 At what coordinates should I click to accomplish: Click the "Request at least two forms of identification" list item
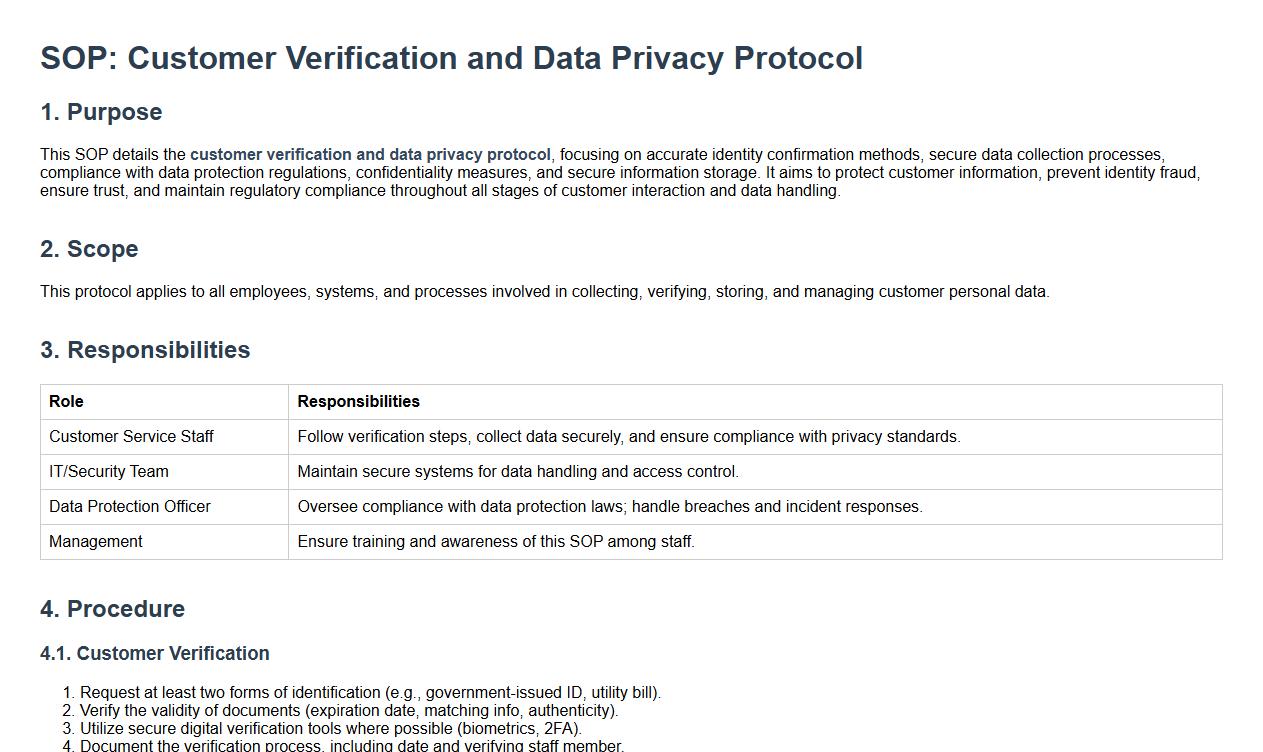click(370, 693)
